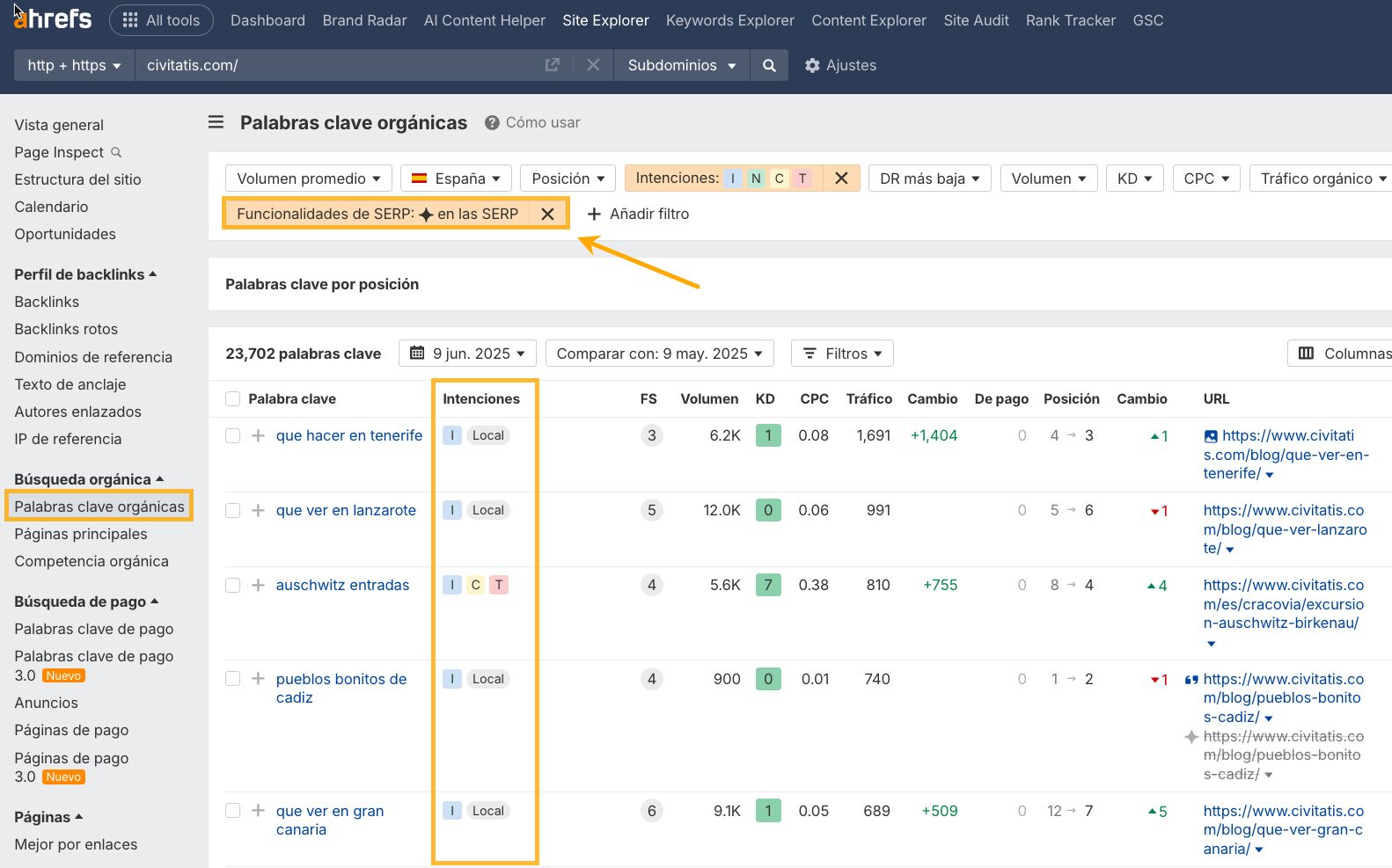
Task: Add 'que hacer en tenerife' with plus icon
Action: point(258,435)
